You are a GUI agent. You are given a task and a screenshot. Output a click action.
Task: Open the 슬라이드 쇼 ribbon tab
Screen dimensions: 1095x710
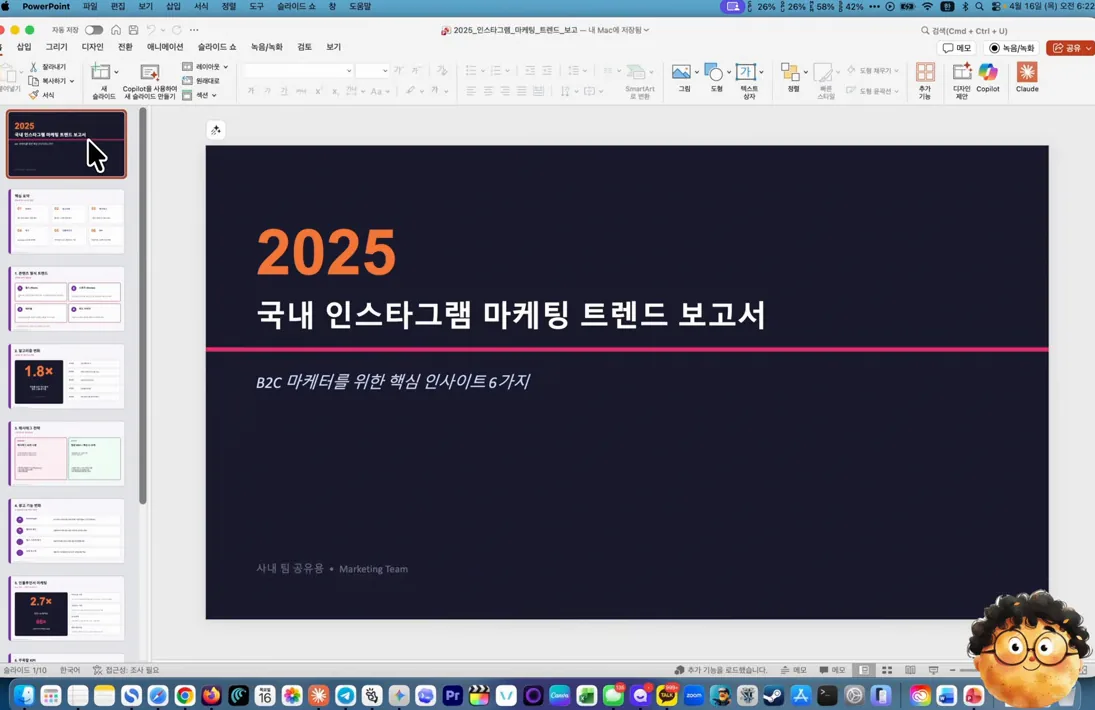click(x=216, y=47)
